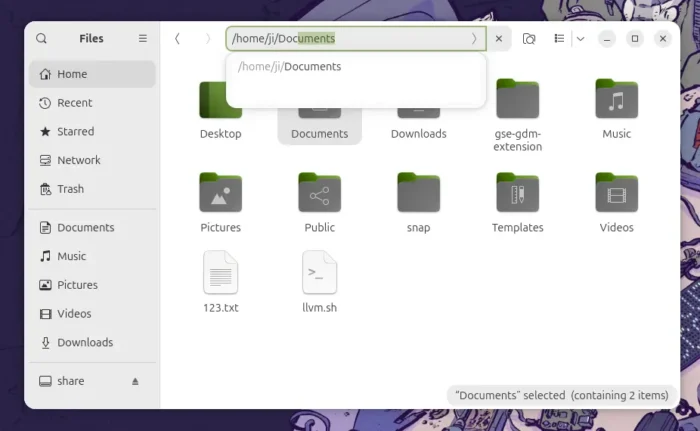Select the /home/ji/Documents autocomplete suggestion
This screenshot has width=700, height=431.
point(290,67)
